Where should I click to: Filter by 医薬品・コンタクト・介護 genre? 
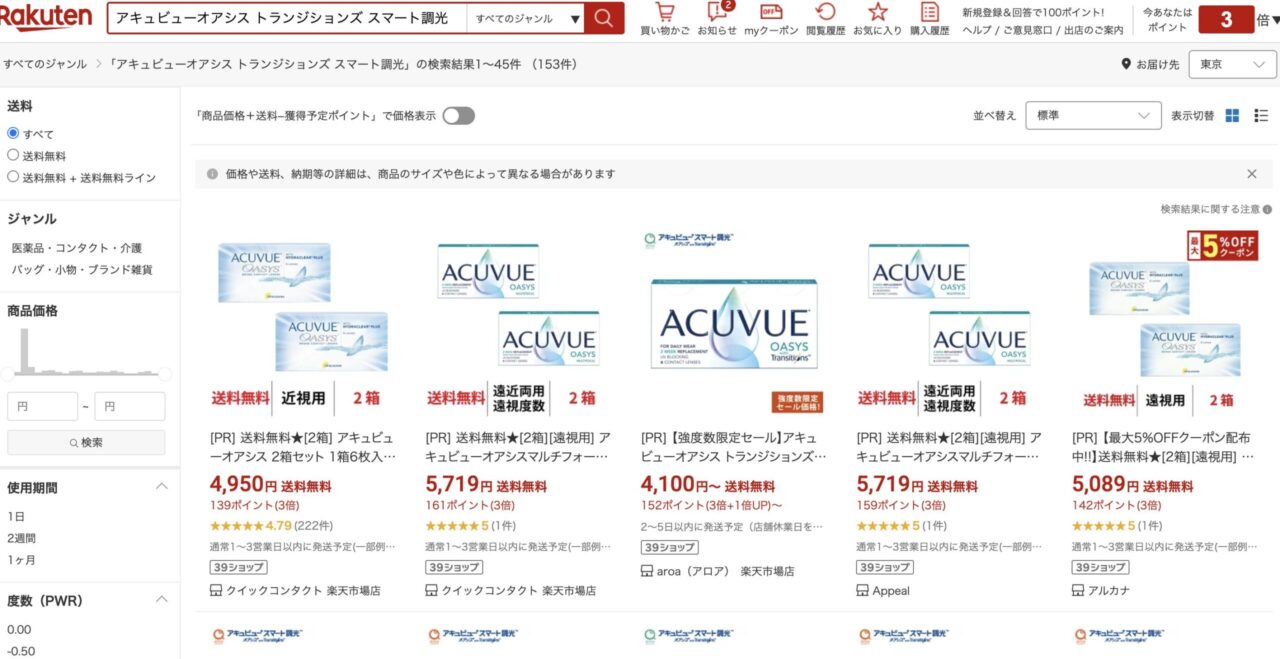tap(77, 248)
